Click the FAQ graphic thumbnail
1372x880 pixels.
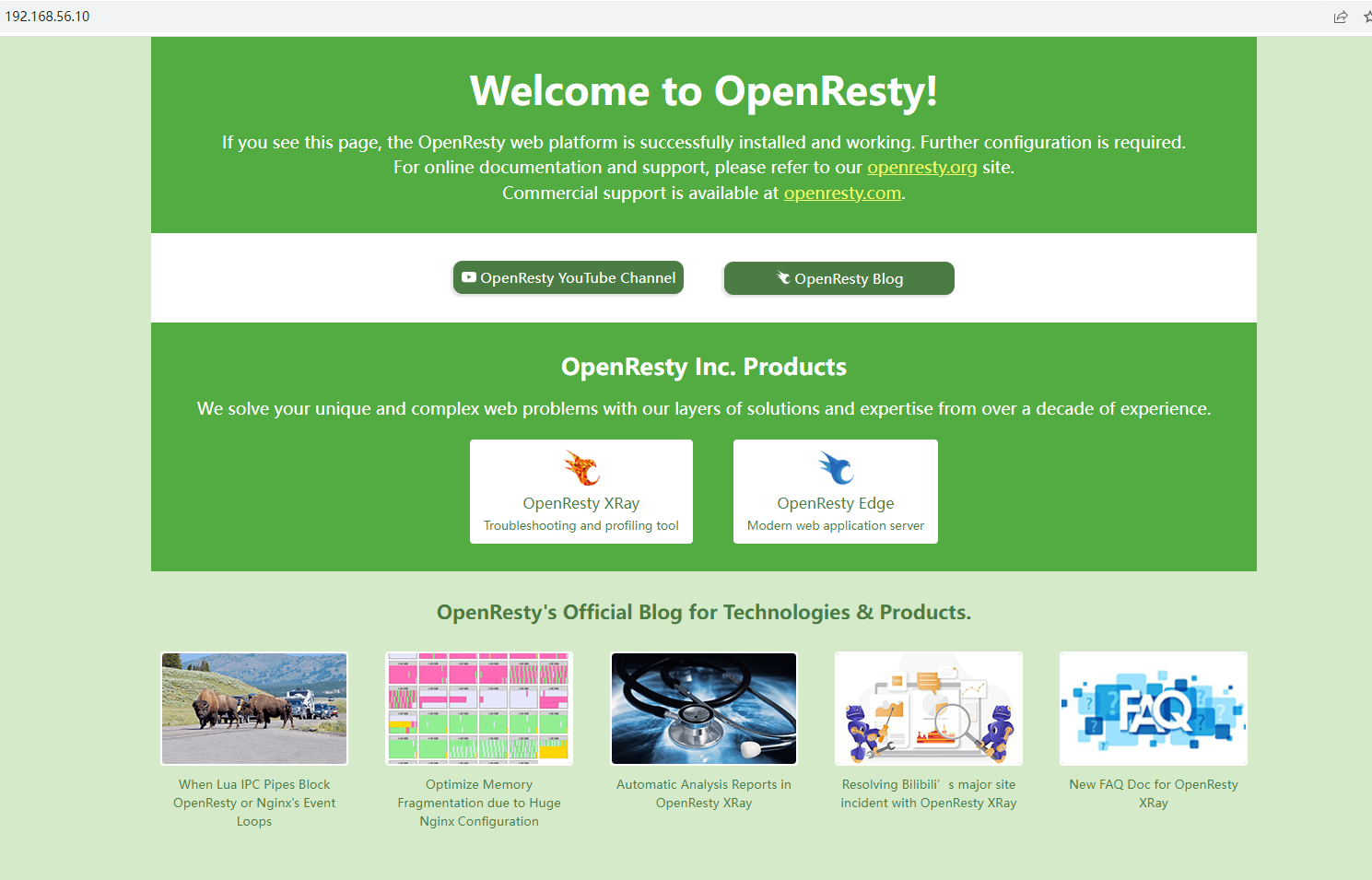pos(1153,708)
